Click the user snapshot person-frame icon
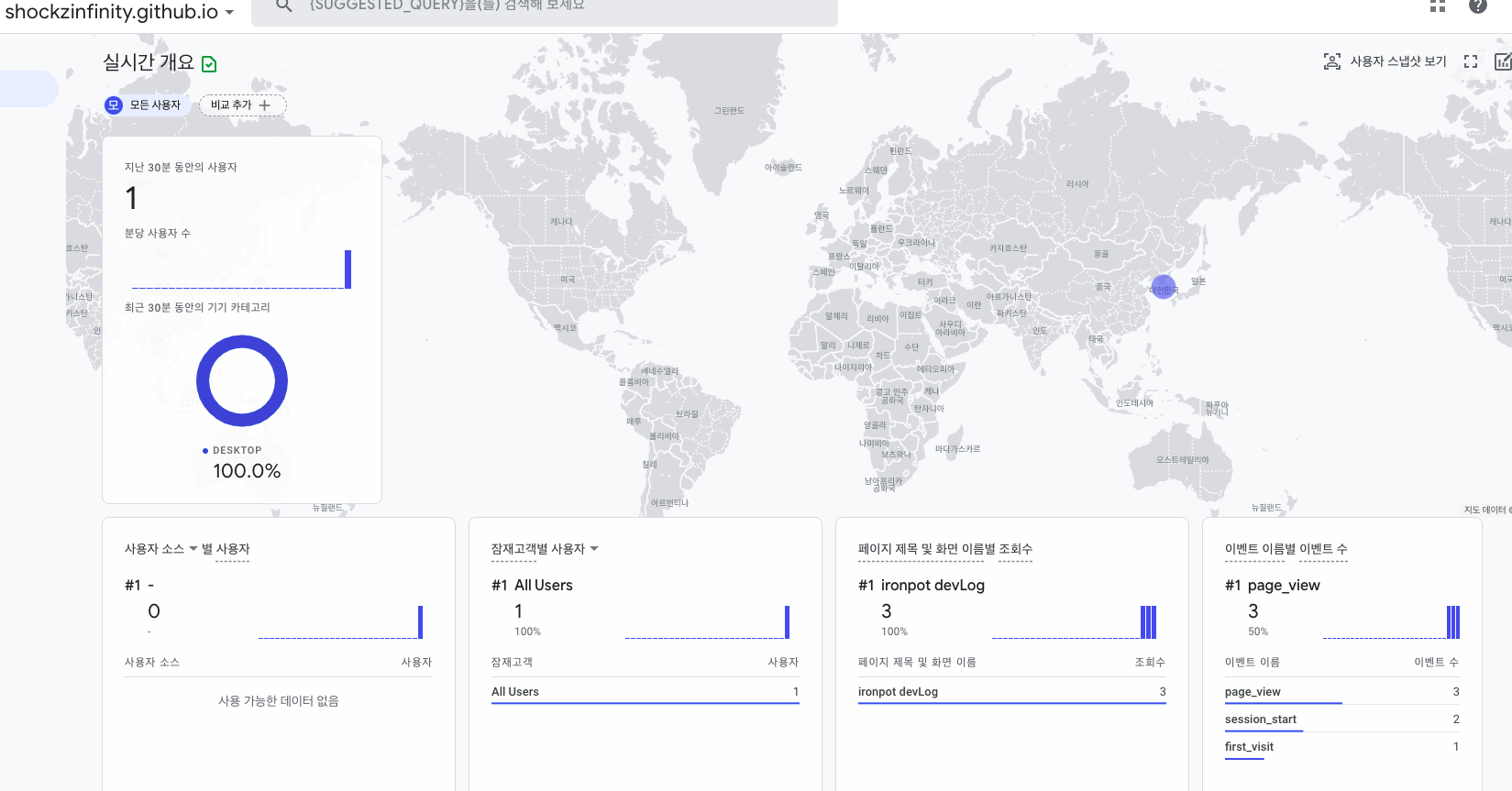 pos(1331,61)
